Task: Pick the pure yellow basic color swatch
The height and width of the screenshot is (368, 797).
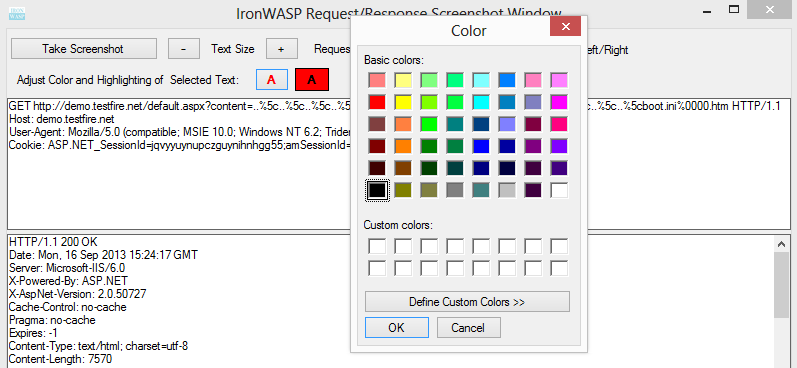Action: pyautogui.click(x=403, y=102)
